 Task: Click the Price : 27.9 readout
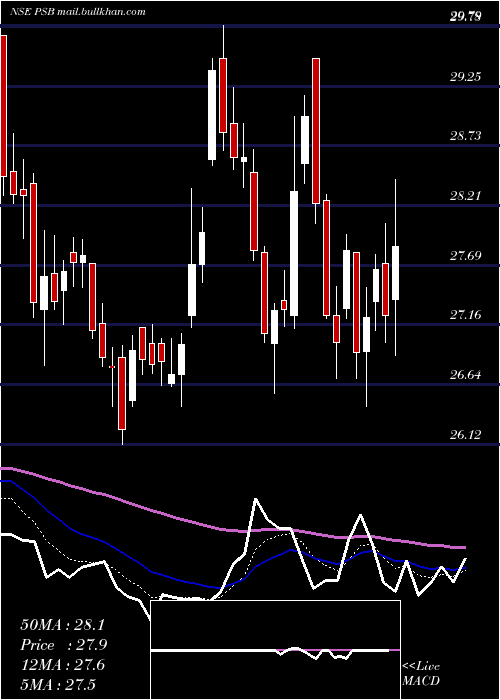point(64,645)
